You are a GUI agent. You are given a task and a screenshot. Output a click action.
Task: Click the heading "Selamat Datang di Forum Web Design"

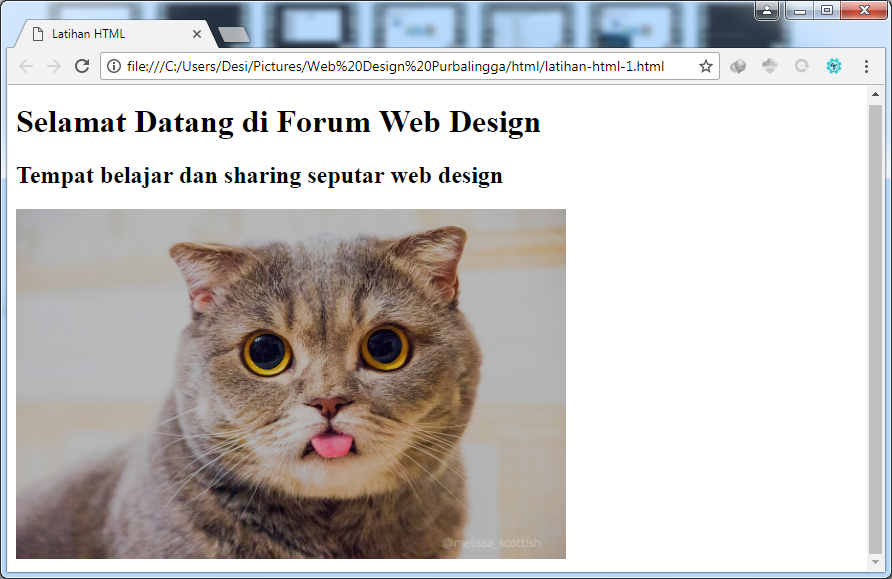pos(278,122)
